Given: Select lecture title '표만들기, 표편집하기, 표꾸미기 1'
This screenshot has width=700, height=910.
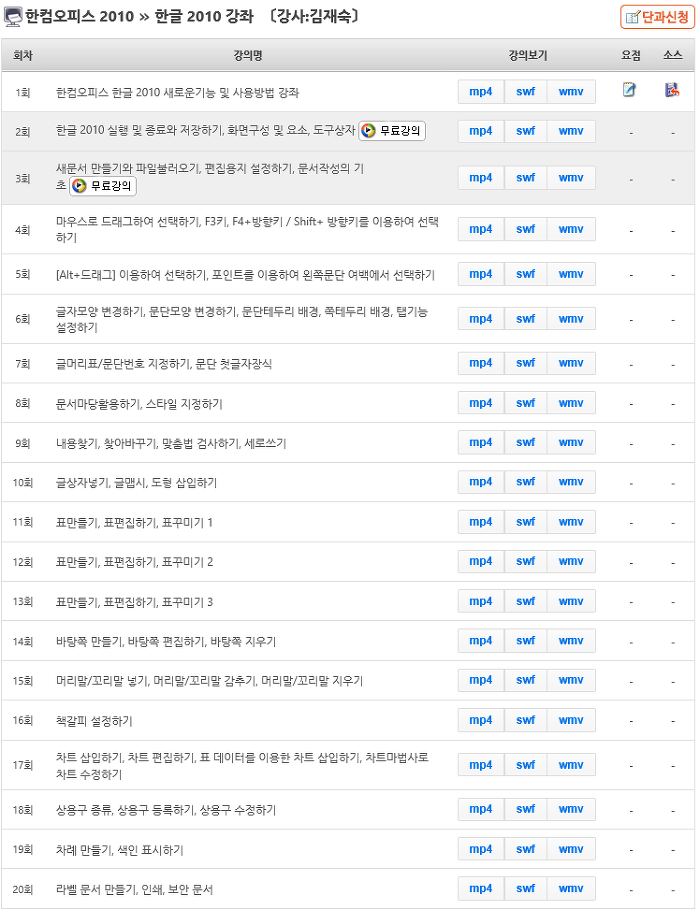Looking at the screenshot, I should [x=134, y=522].
